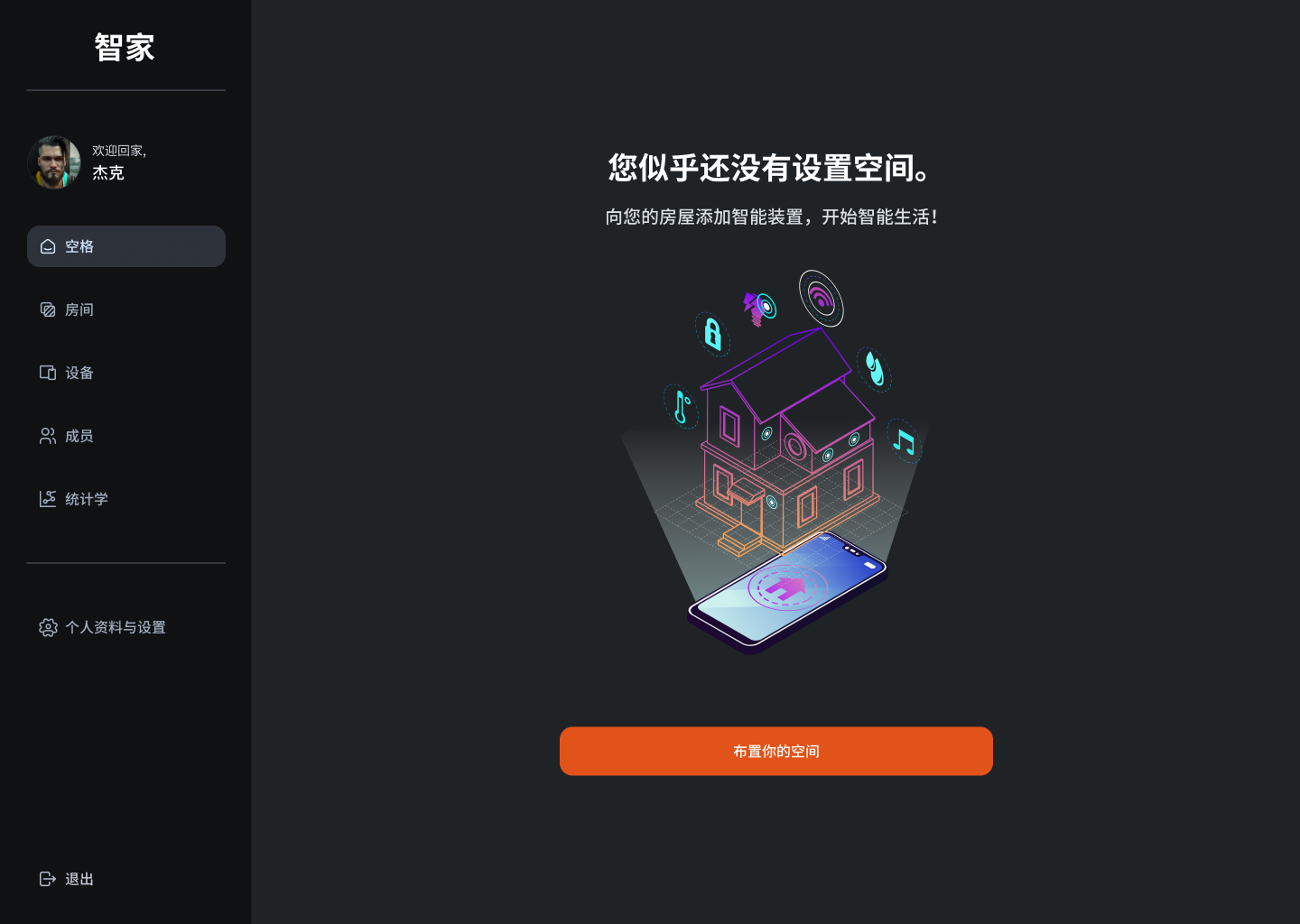
Task: Click the 智家 logo title
Action: click(x=125, y=48)
